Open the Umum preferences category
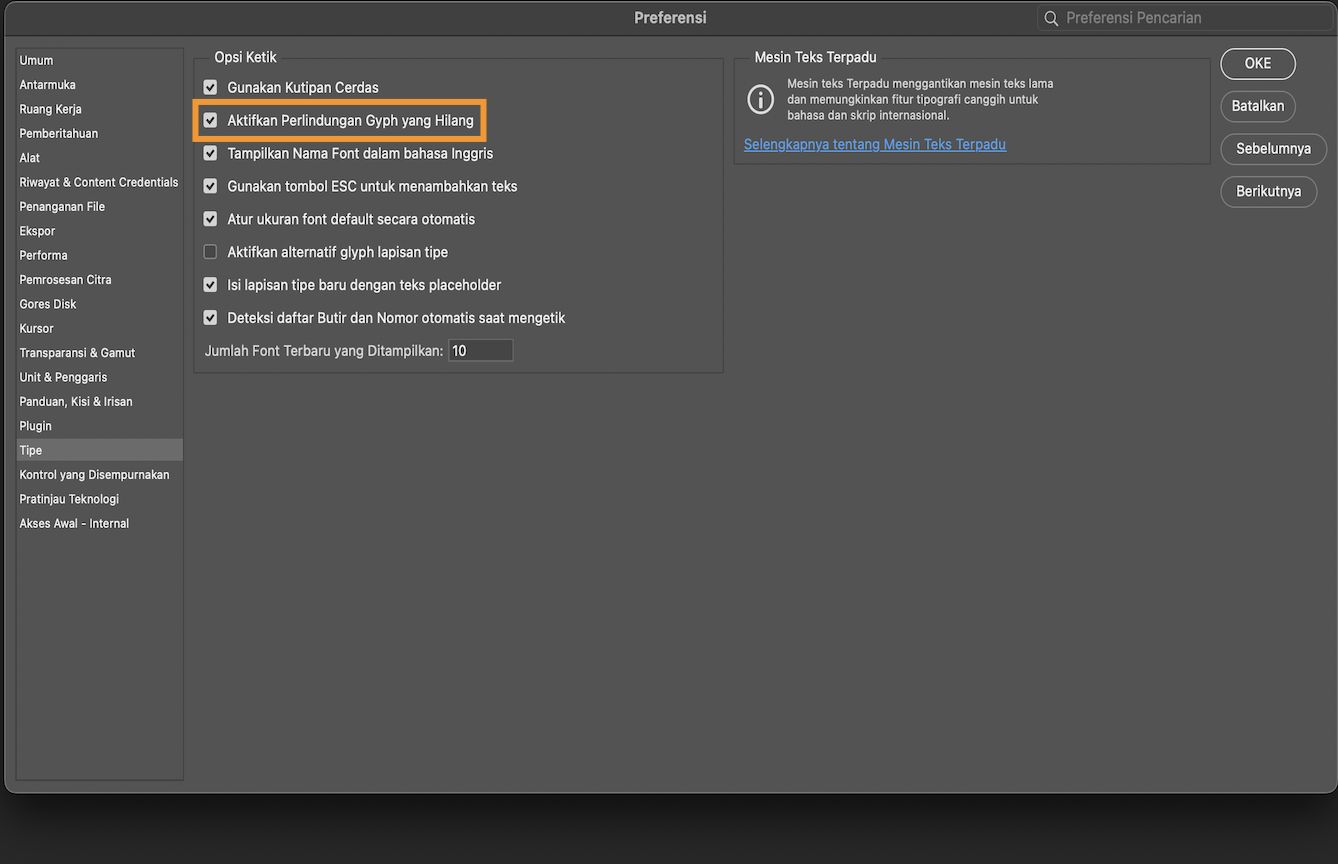The height and width of the screenshot is (864, 1338). (x=37, y=61)
